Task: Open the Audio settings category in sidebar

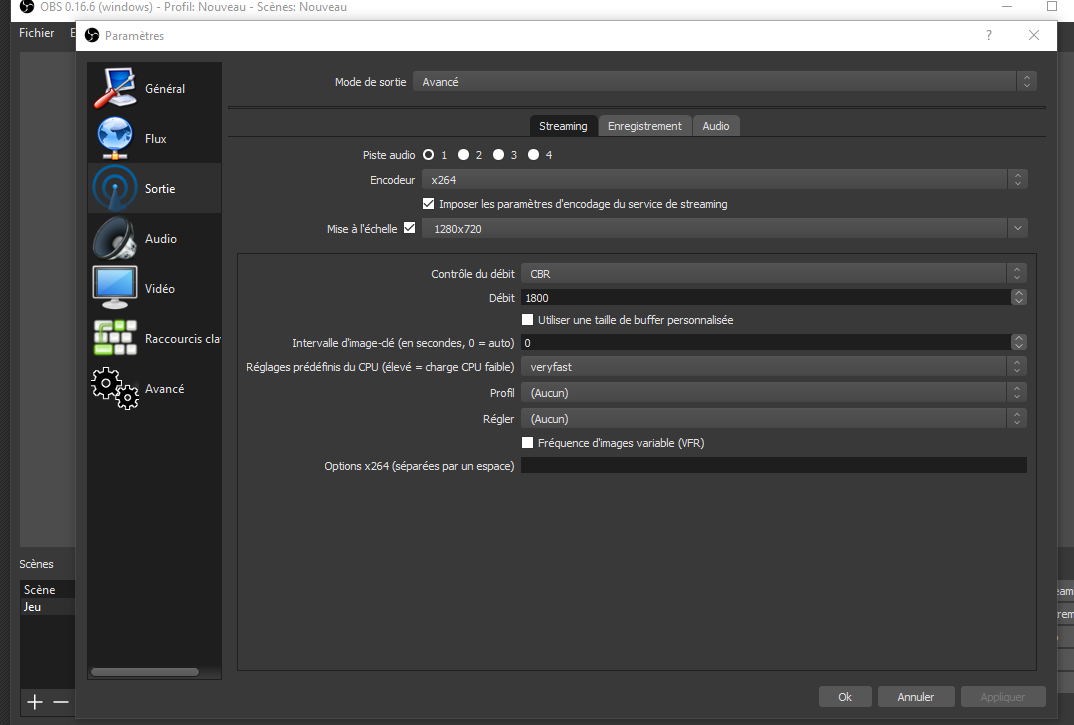Action: pyautogui.click(x=155, y=238)
